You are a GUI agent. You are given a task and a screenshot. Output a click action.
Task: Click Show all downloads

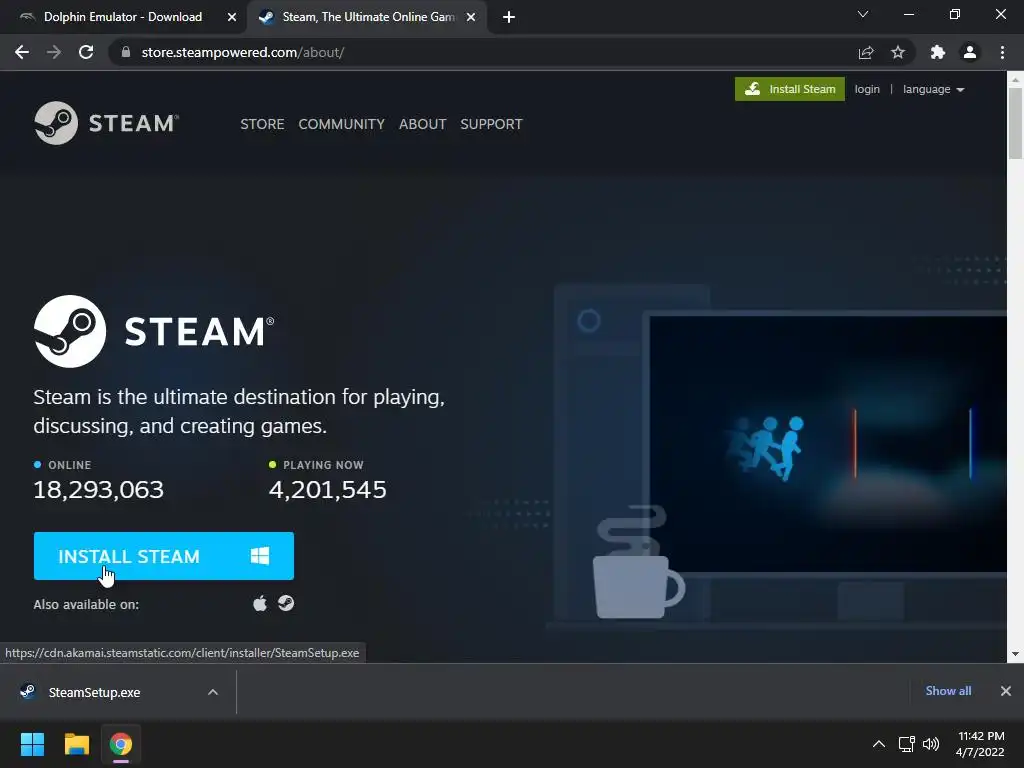pyautogui.click(x=948, y=691)
